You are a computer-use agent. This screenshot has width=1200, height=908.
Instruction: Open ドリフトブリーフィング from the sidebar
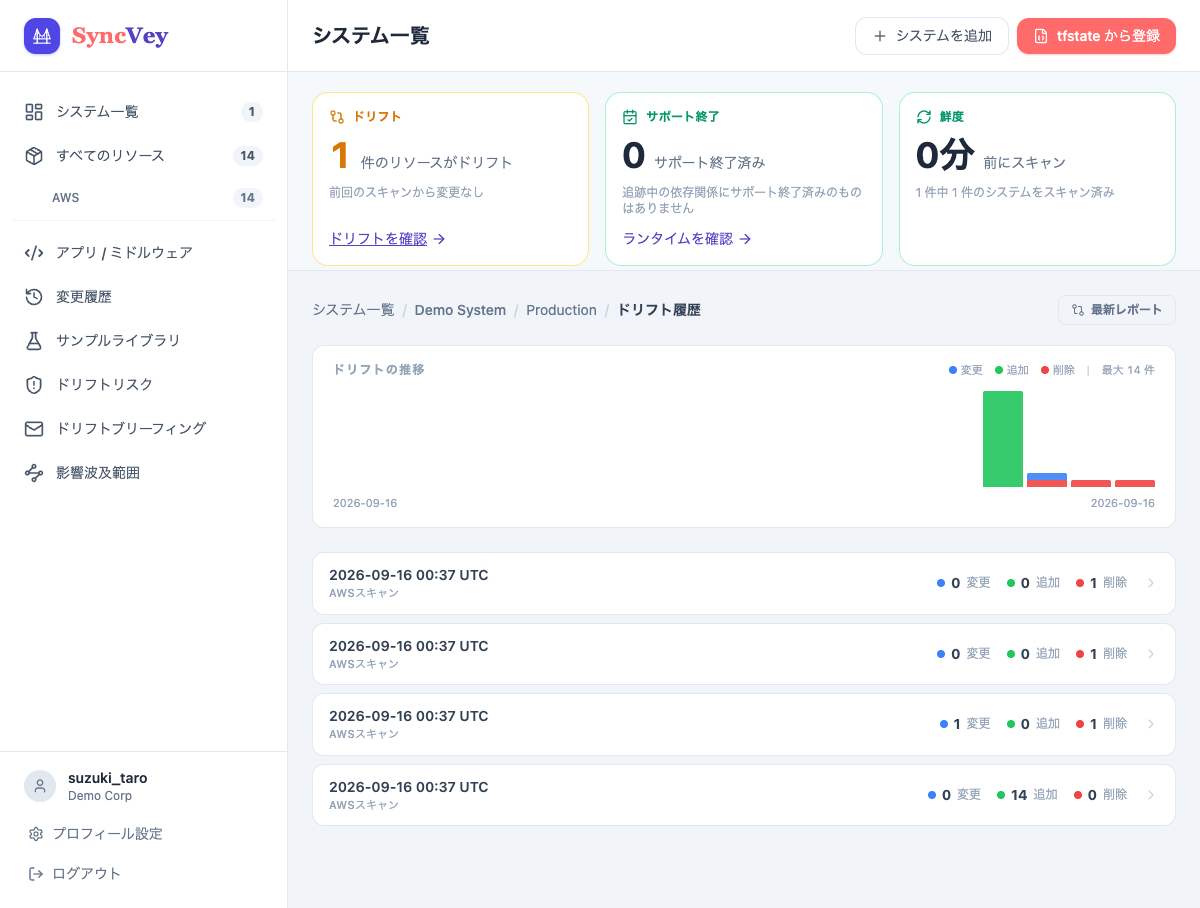[x=144, y=429]
